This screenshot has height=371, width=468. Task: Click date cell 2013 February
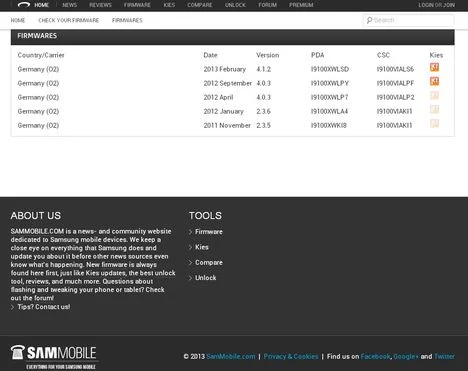pos(225,69)
